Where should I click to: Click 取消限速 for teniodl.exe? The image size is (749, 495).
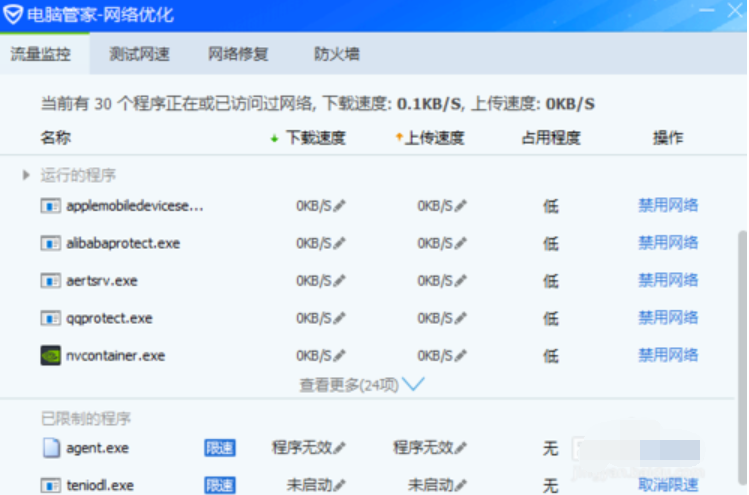(x=668, y=485)
